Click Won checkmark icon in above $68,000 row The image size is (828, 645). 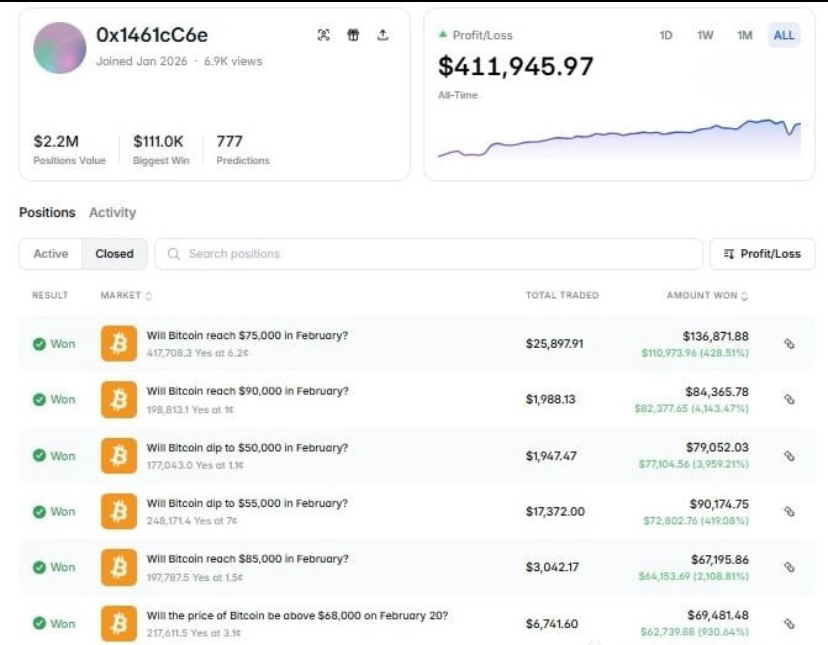pos(39,623)
